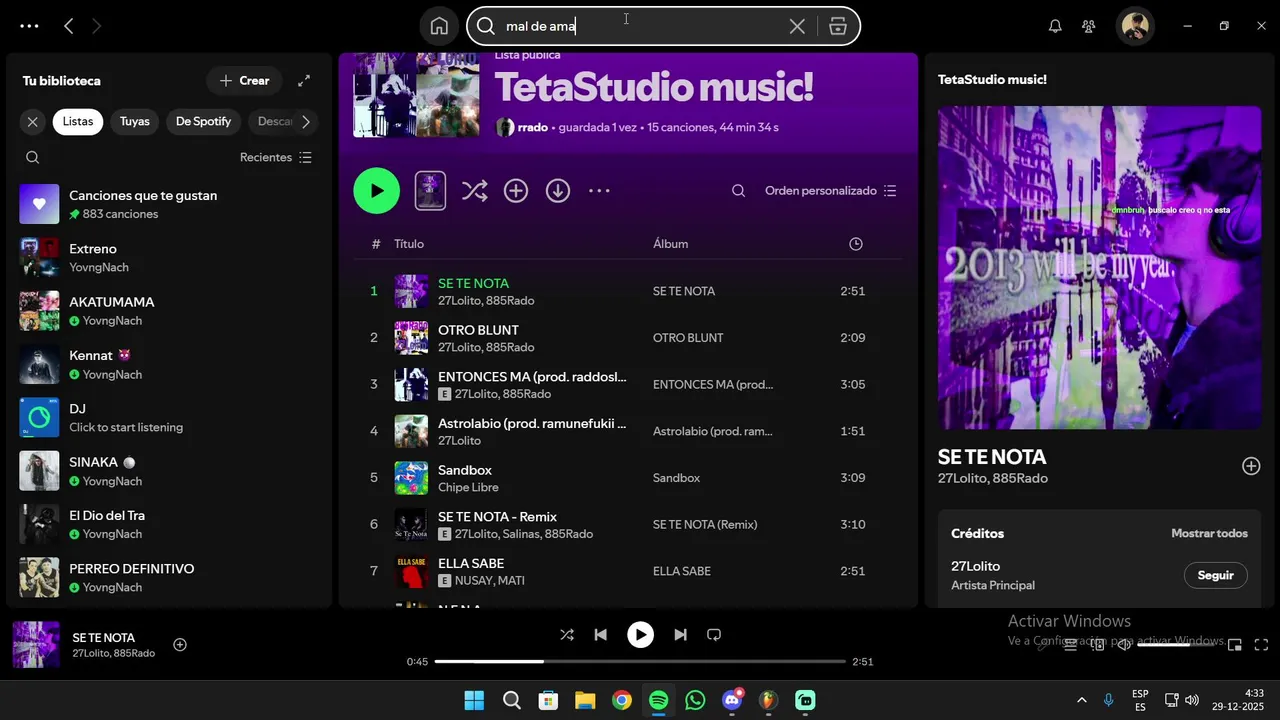
Task: Open the notifications bell
Action: click(1055, 26)
